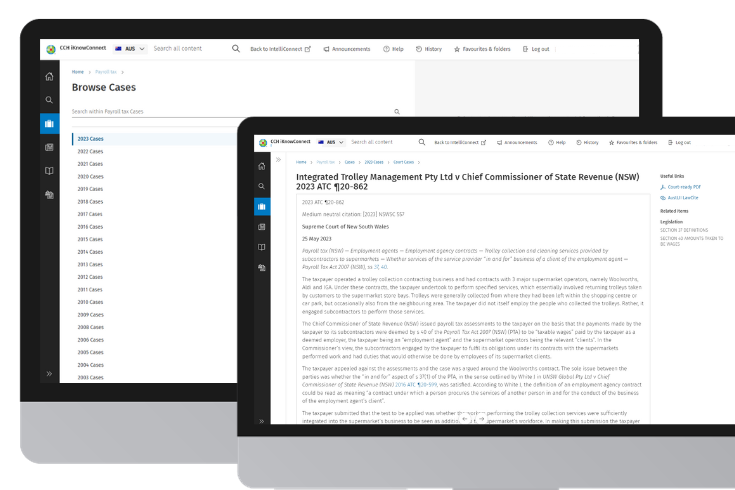Click search icon in Payroll tax Cases field

[397, 111]
